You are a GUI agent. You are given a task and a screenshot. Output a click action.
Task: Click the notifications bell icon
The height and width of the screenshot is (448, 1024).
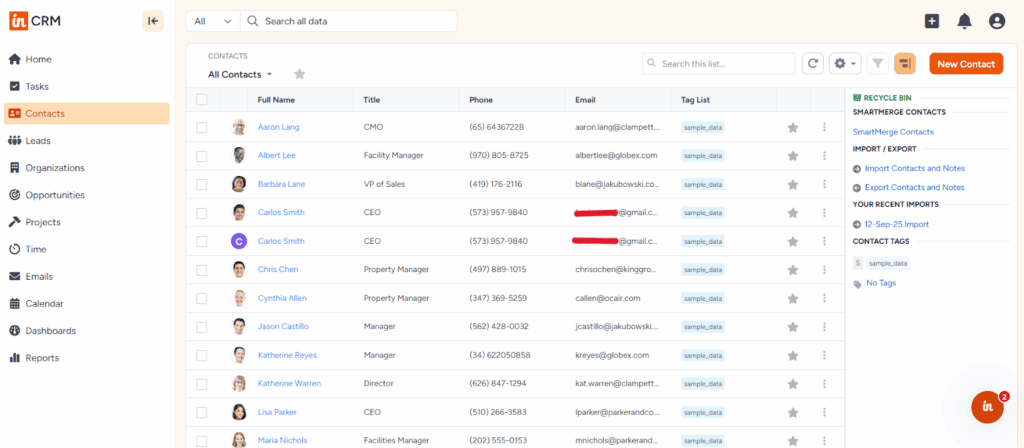coord(964,21)
